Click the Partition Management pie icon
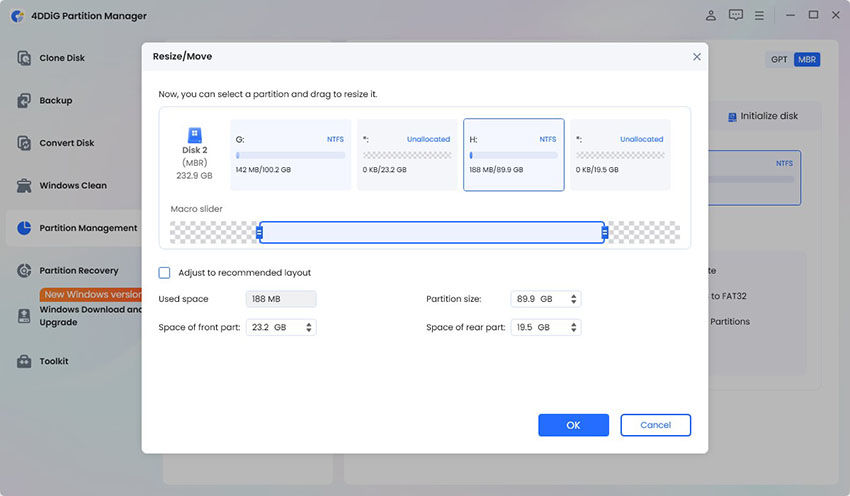 coord(24,228)
